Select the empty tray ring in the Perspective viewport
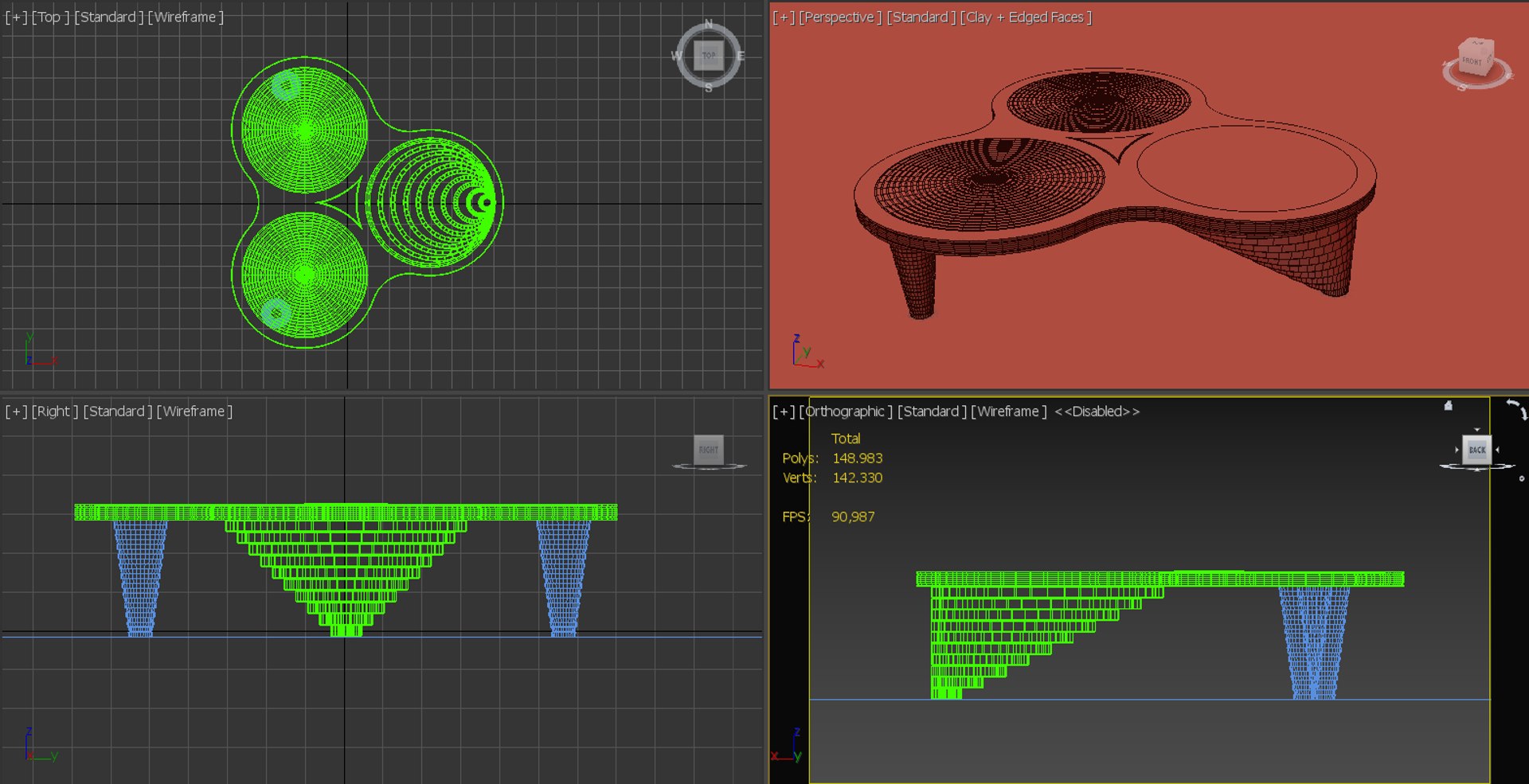This screenshot has width=1529, height=784. [x=1247, y=170]
